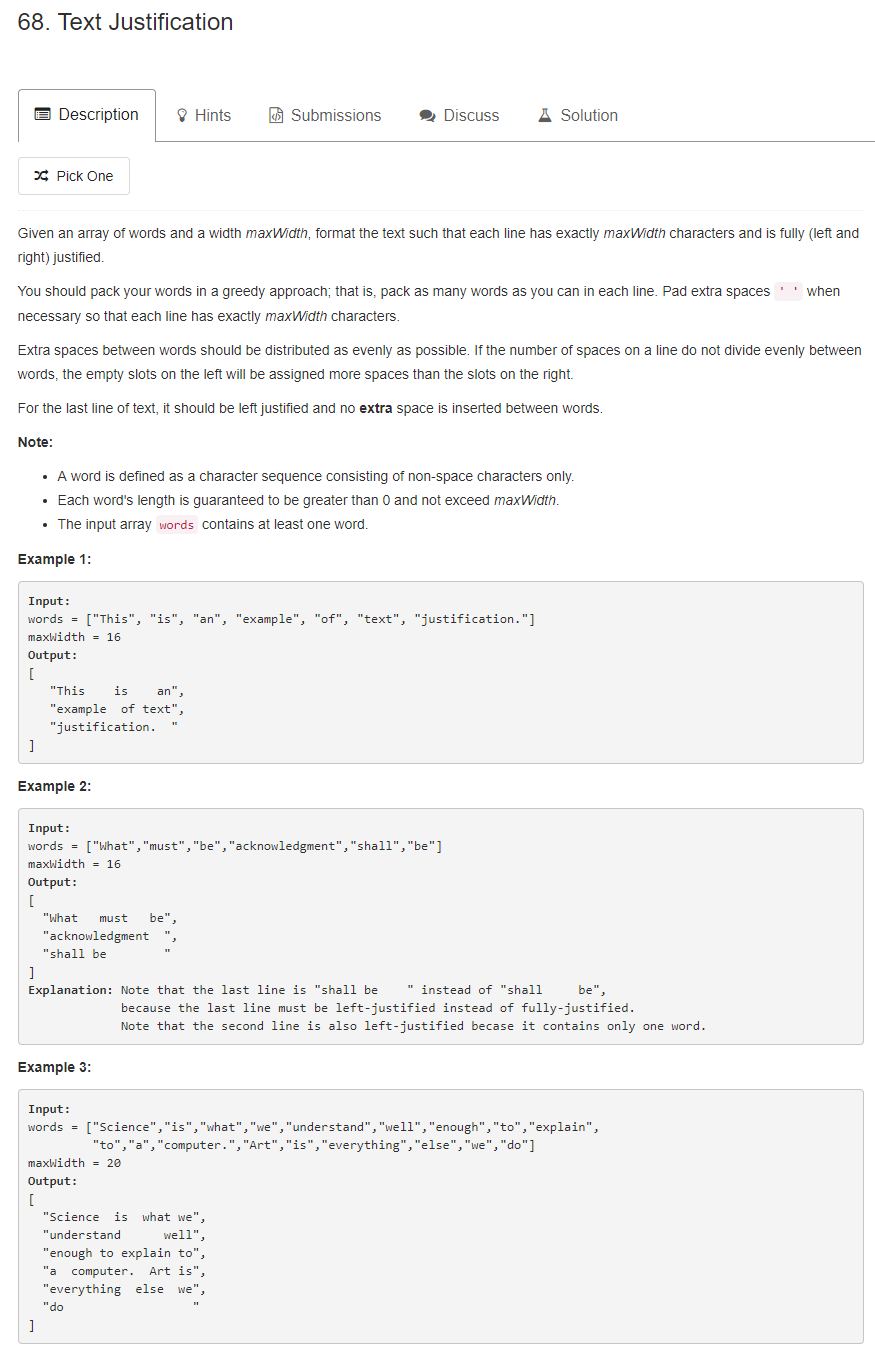This screenshot has height=1359, width=875.
Task: Open the Hints tab
Action: pos(204,116)
